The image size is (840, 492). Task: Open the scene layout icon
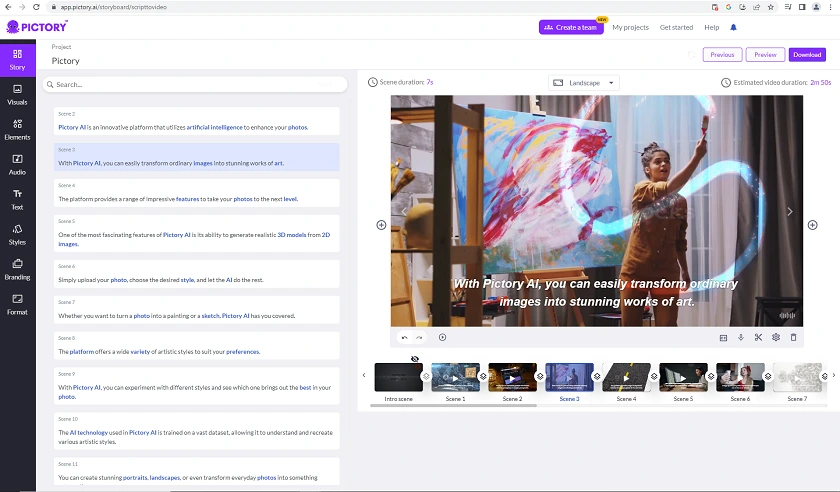[723, 338]
